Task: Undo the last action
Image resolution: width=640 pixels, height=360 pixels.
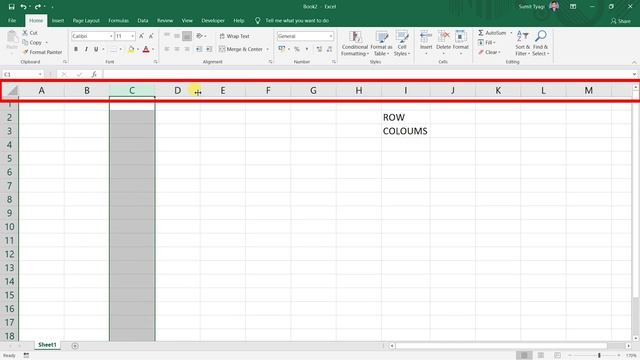Action: [x=23, y=7]
